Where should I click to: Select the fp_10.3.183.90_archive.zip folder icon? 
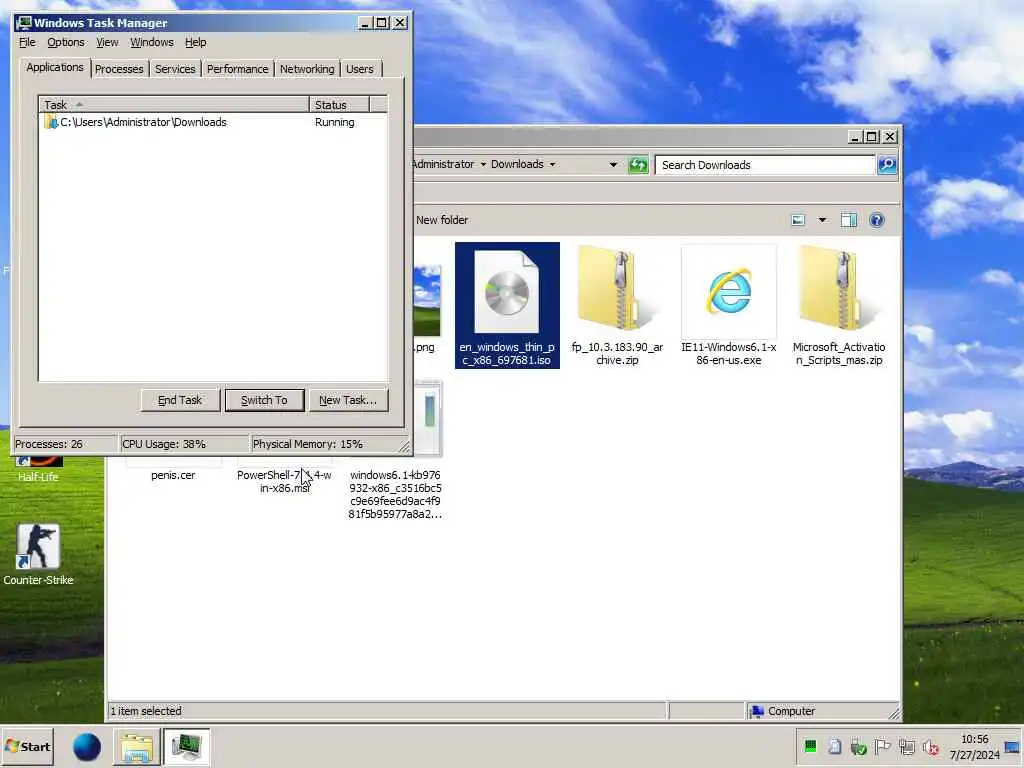pos(617,288)
